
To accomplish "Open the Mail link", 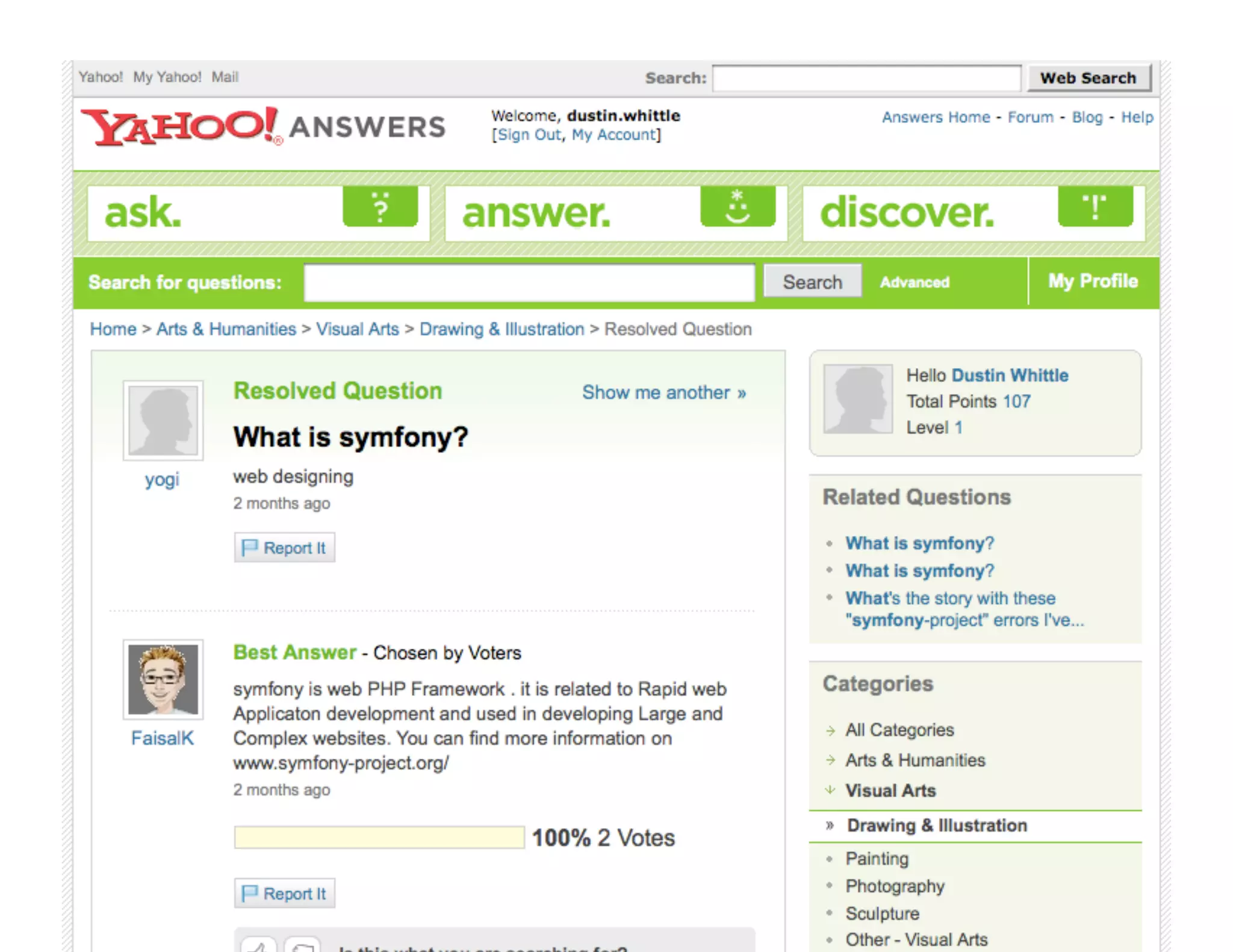I will click(225, 77).
